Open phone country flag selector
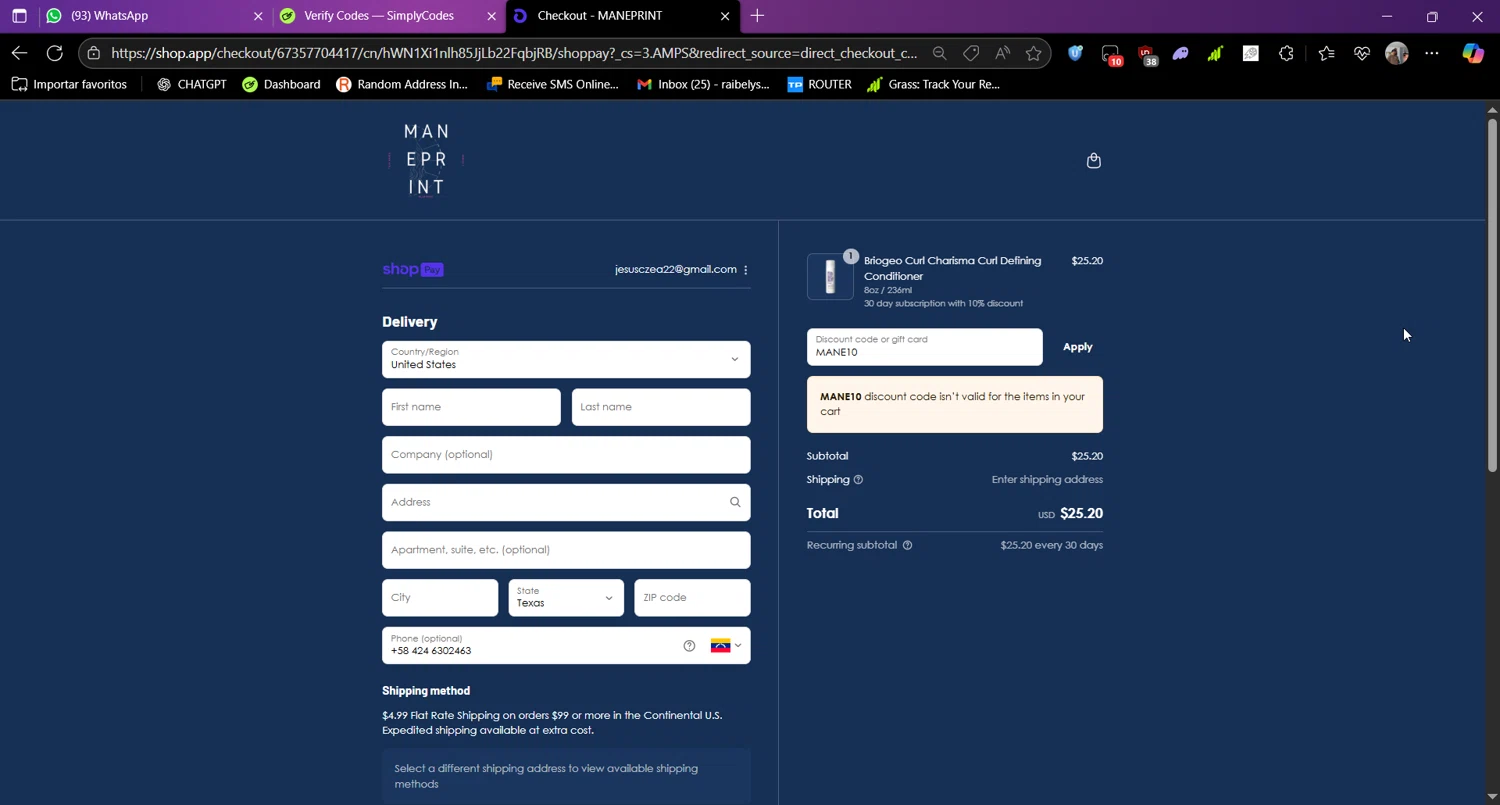1500x805 pixels. 726,646
